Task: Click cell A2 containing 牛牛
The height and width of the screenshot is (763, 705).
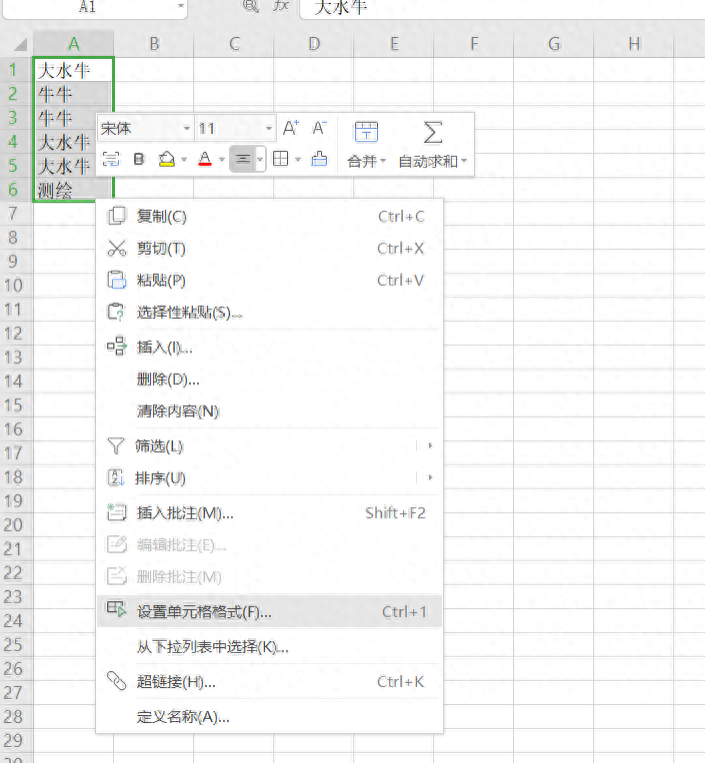Action: point(73,94)
